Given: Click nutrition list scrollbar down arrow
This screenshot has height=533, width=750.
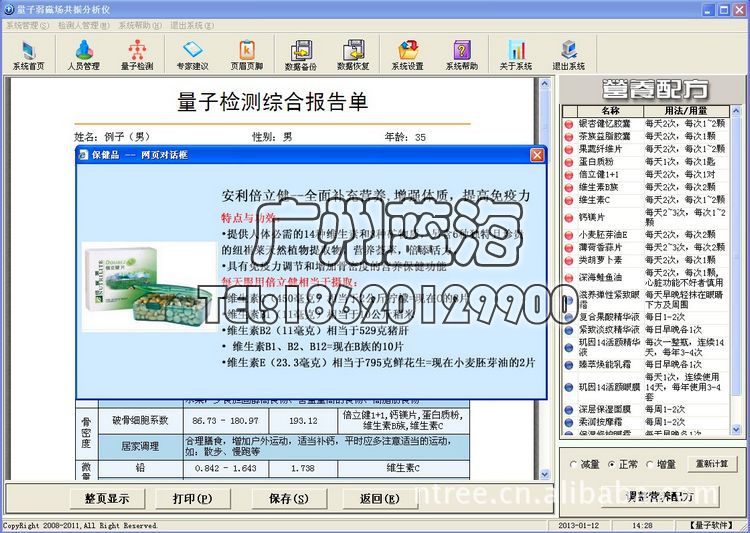Looking at the screenshot, I should coord(736,430).
